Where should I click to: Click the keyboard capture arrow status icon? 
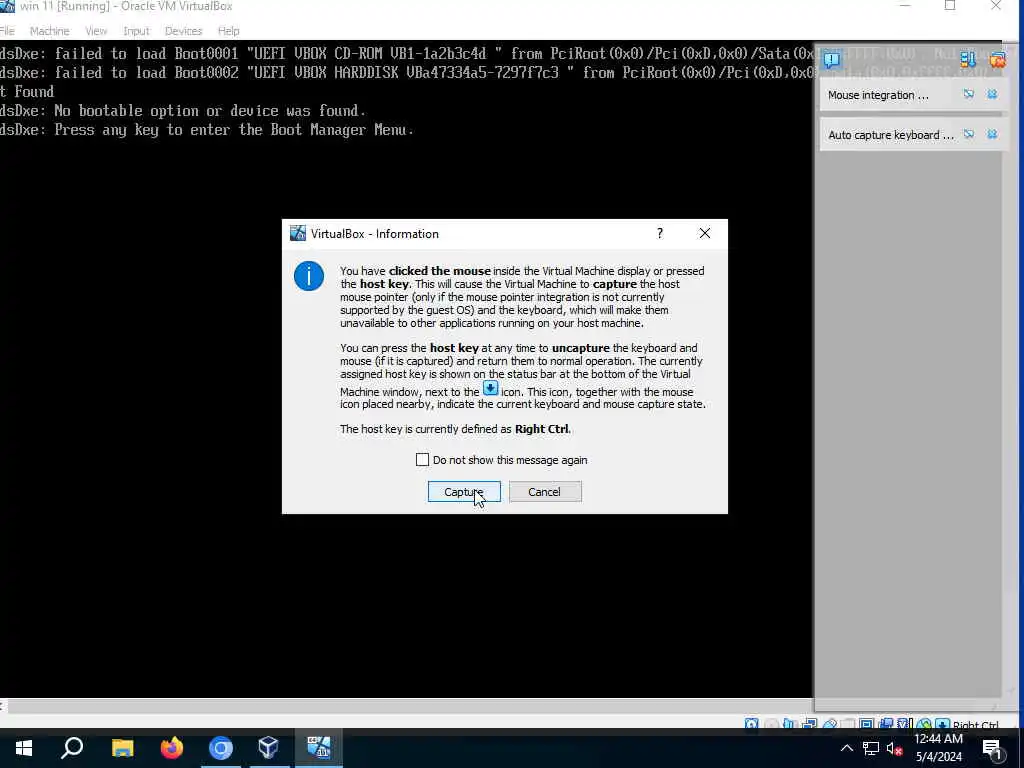click(x=943, y=724)
